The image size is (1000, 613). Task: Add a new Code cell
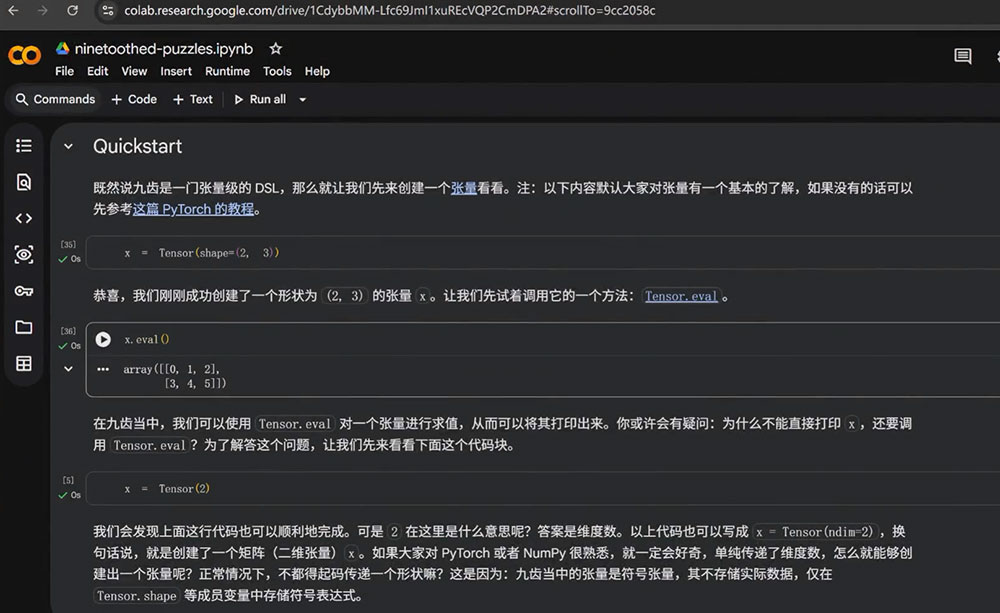[x=134, y=100]
